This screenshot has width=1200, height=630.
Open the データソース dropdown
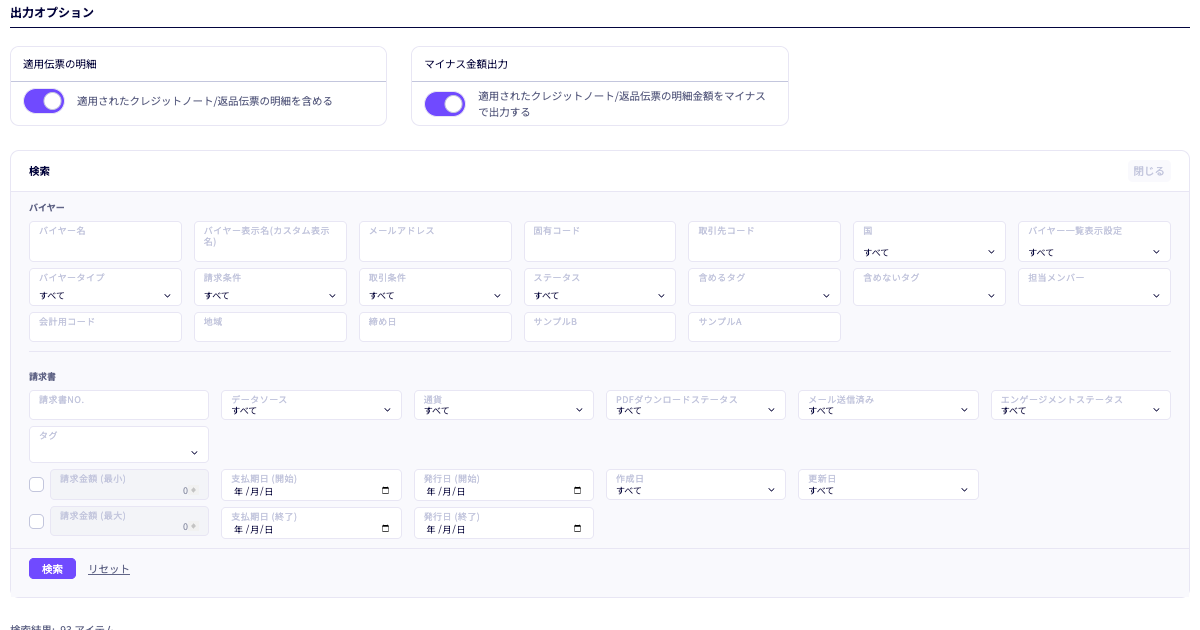coord(311,405)
